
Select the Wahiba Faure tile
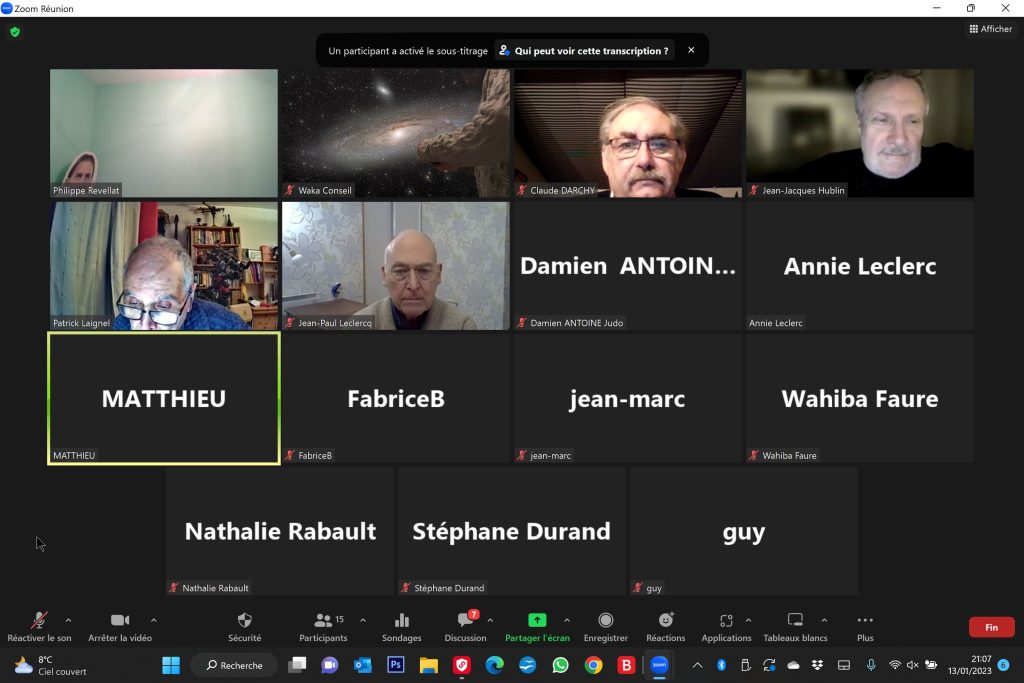[x=860, y=398]
